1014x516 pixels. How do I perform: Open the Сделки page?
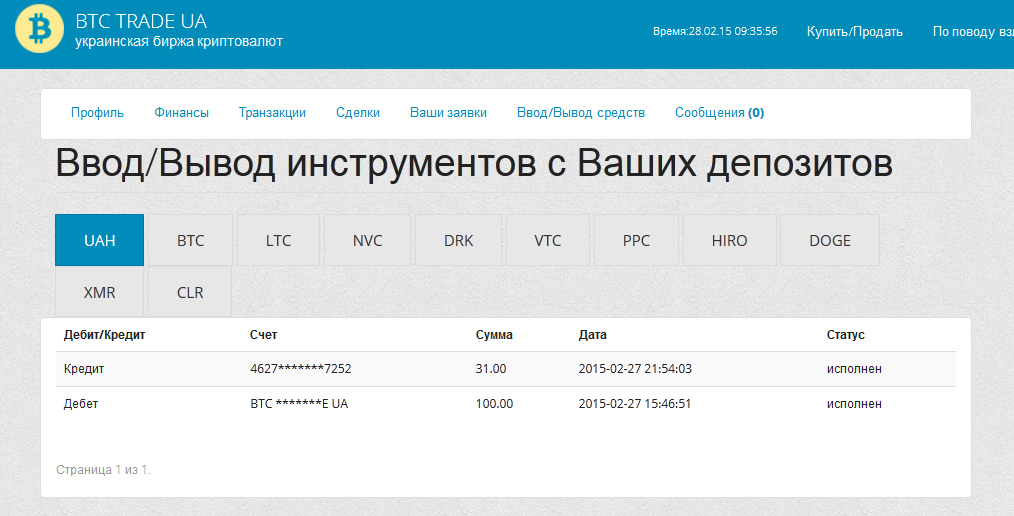click(358, 113)
